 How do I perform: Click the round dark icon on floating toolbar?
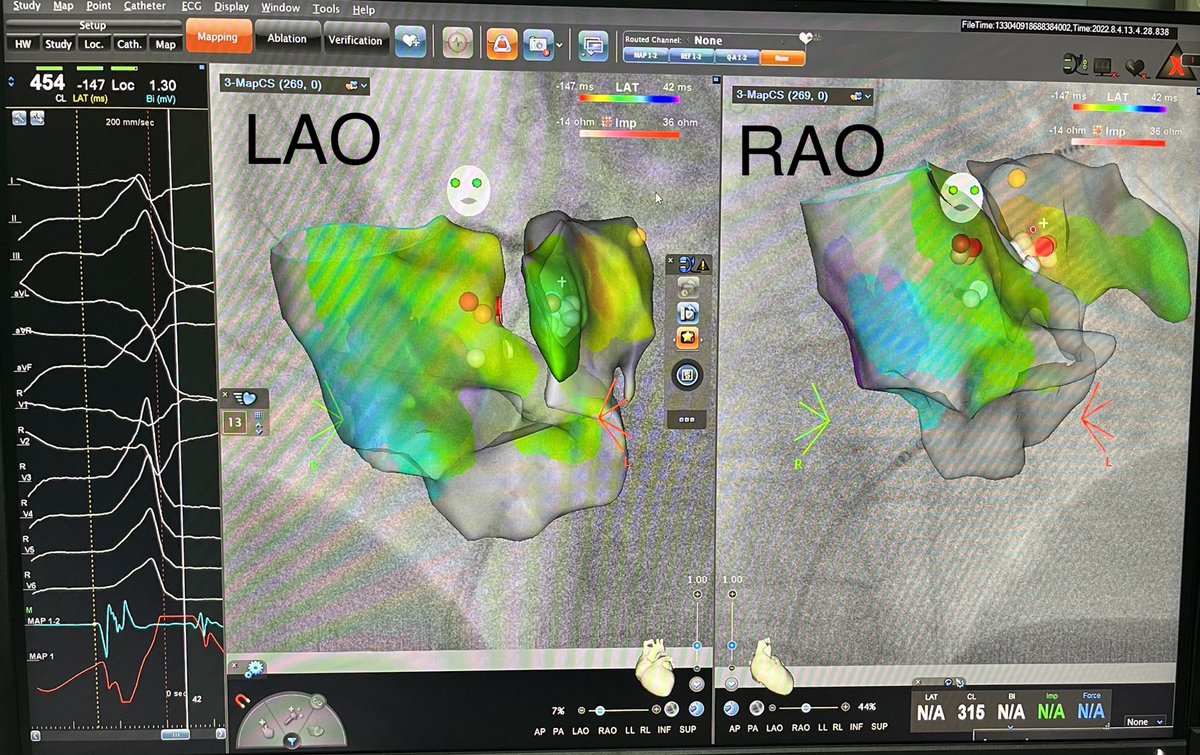(x=688, y=376)
